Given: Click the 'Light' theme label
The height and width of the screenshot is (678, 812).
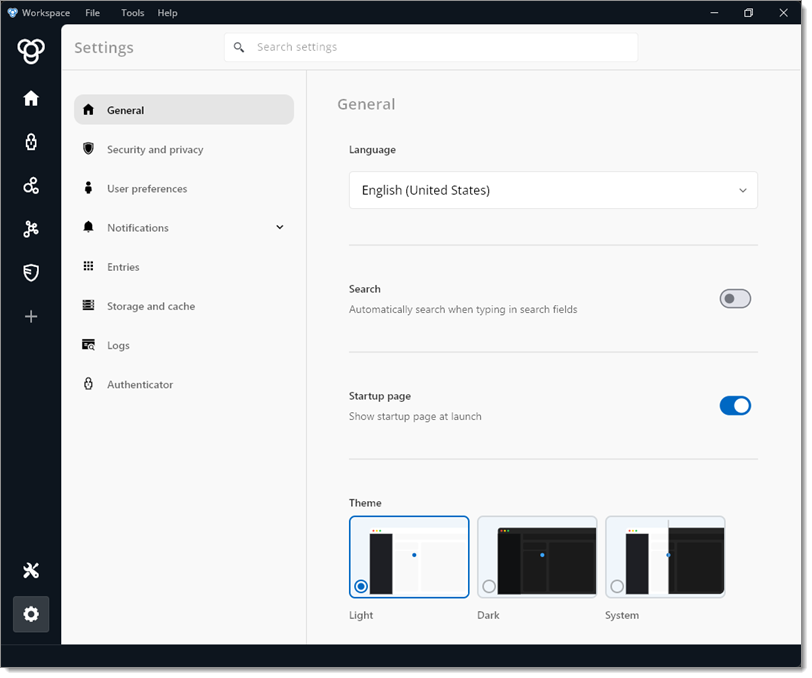Looking at the screenshot, I should pos(361,615).
